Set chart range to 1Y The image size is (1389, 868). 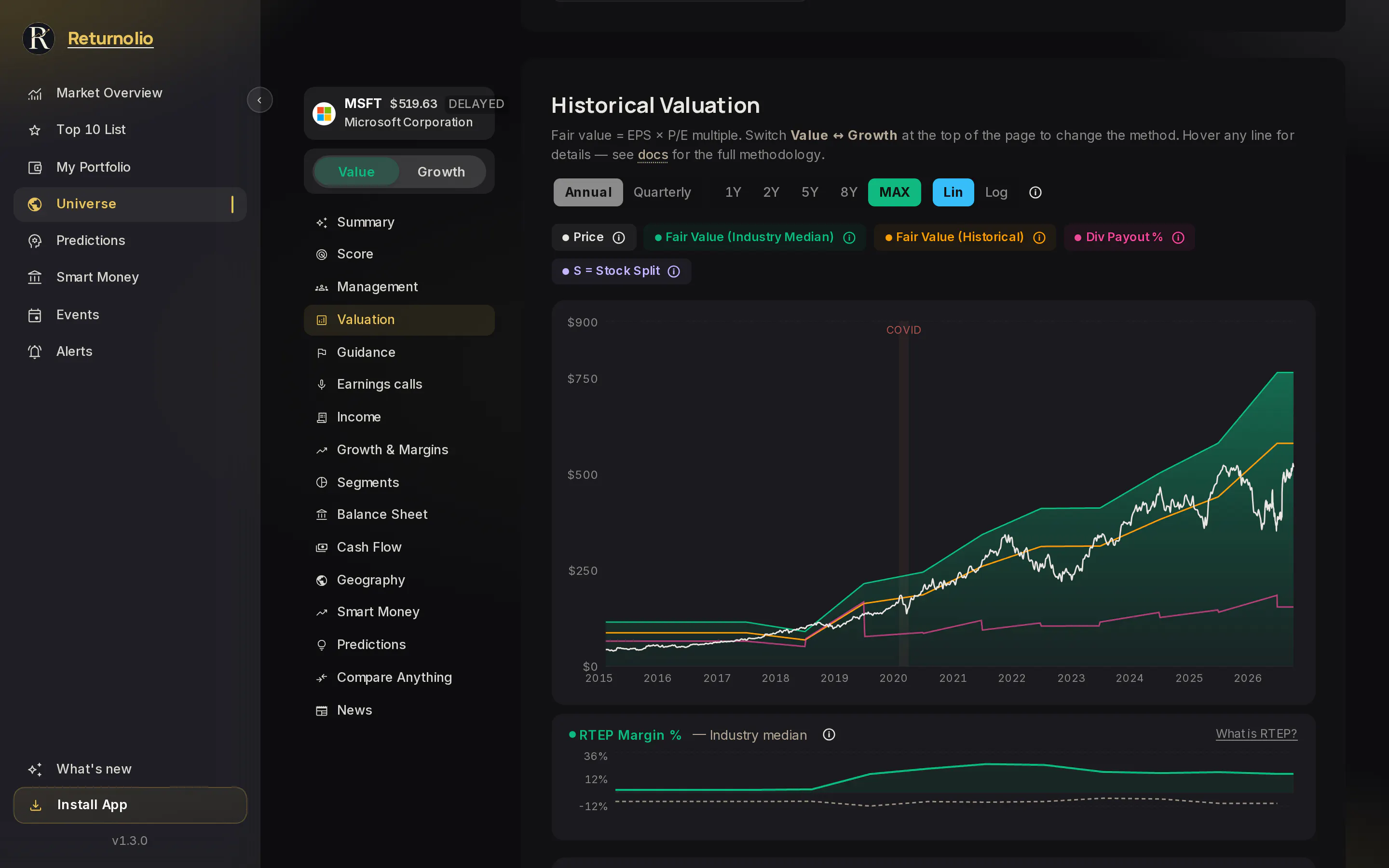(733, 192)
